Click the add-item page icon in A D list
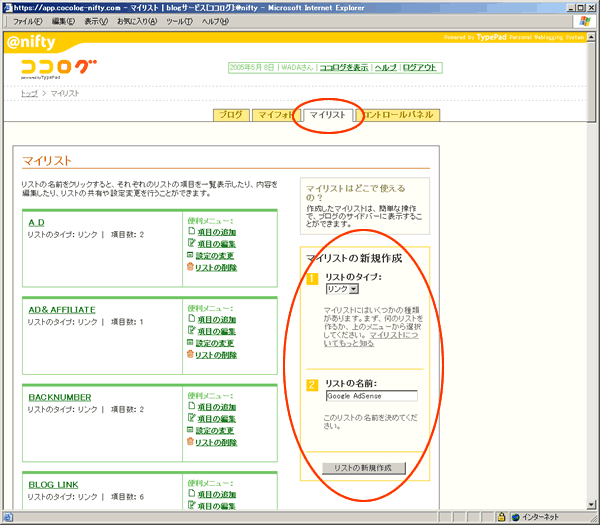The image size is (600, 525). [190, 232]
